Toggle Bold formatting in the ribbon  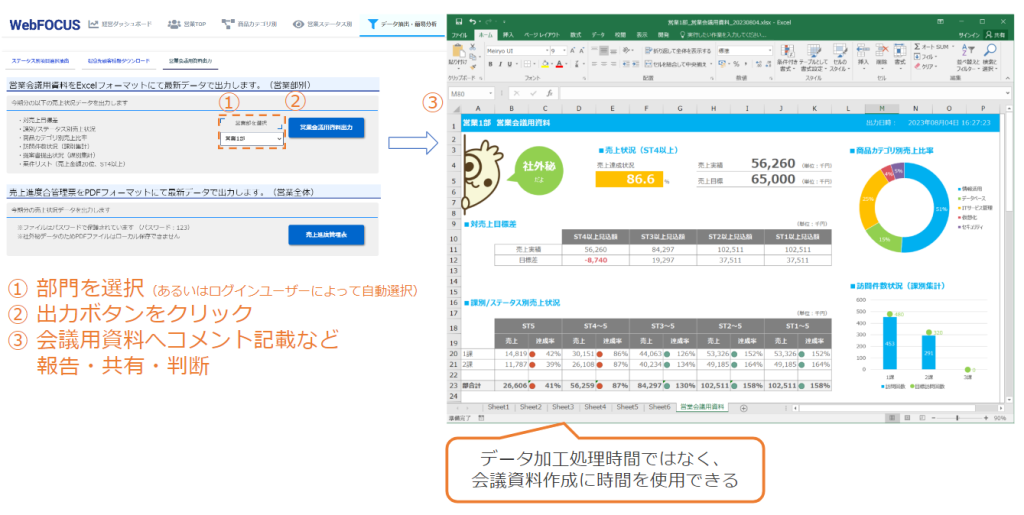coord(491,63)
